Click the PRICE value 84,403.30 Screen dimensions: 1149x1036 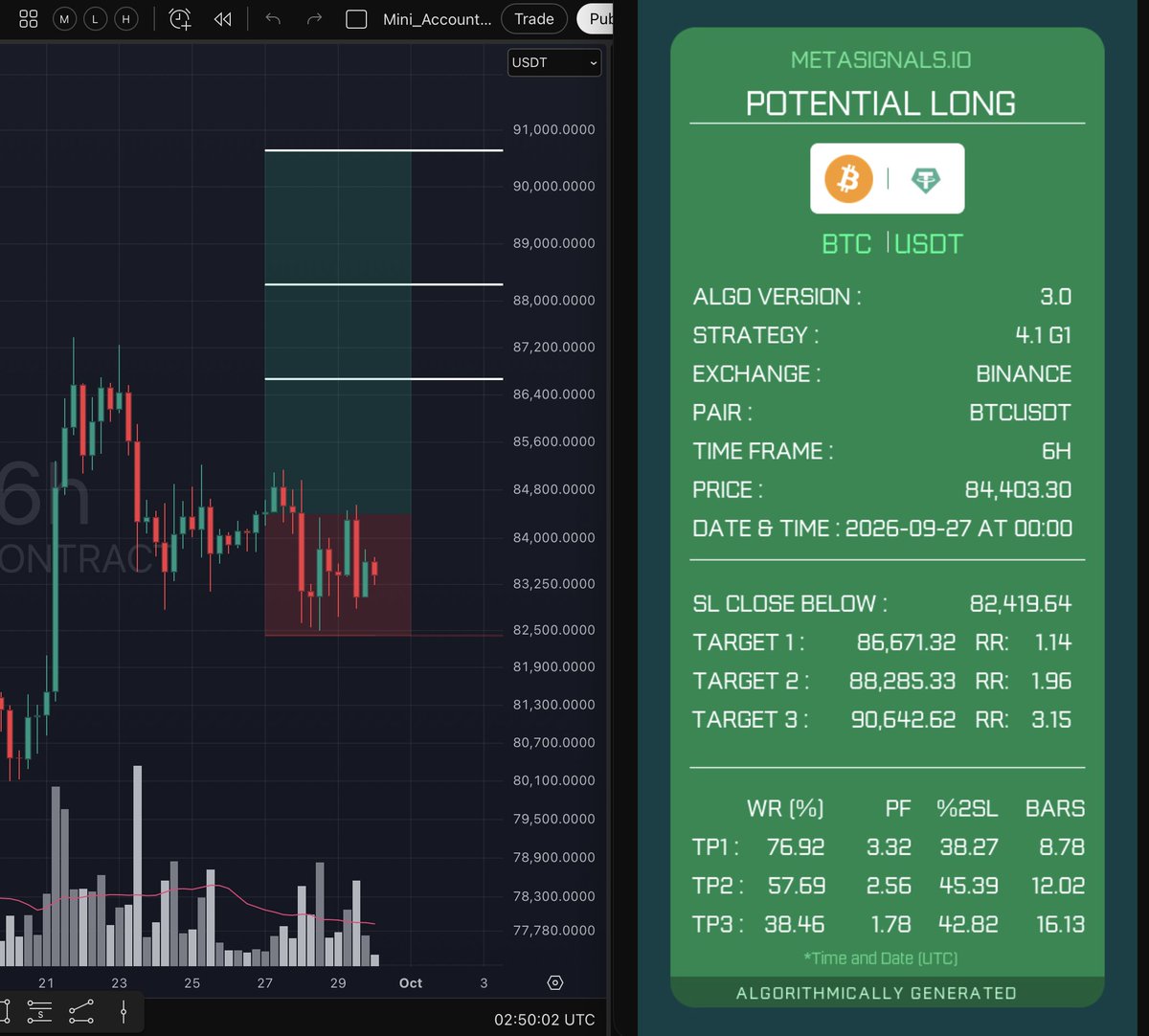tap(1018, 490)
